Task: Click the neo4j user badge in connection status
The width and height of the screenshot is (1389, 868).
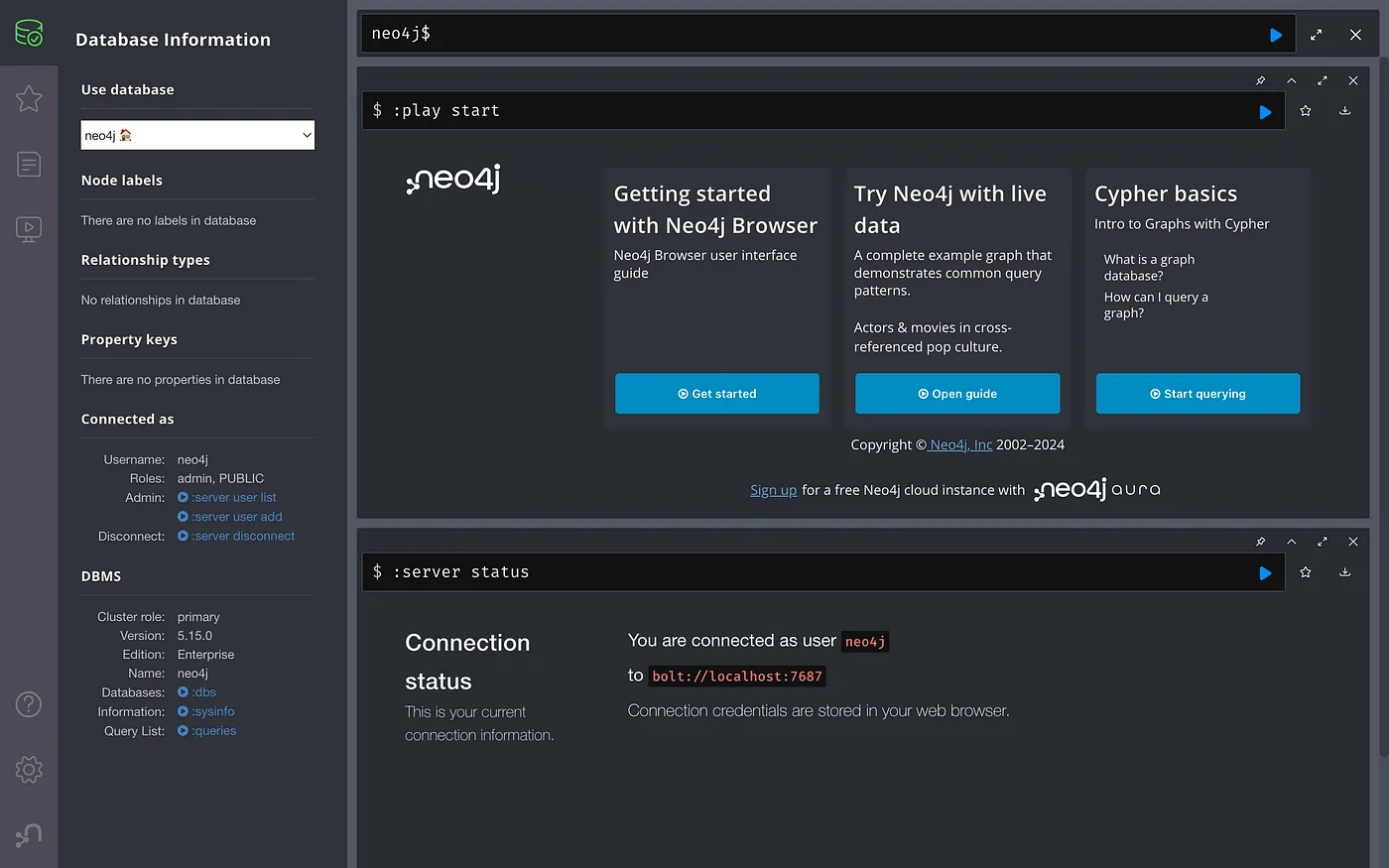Action: 865,642
